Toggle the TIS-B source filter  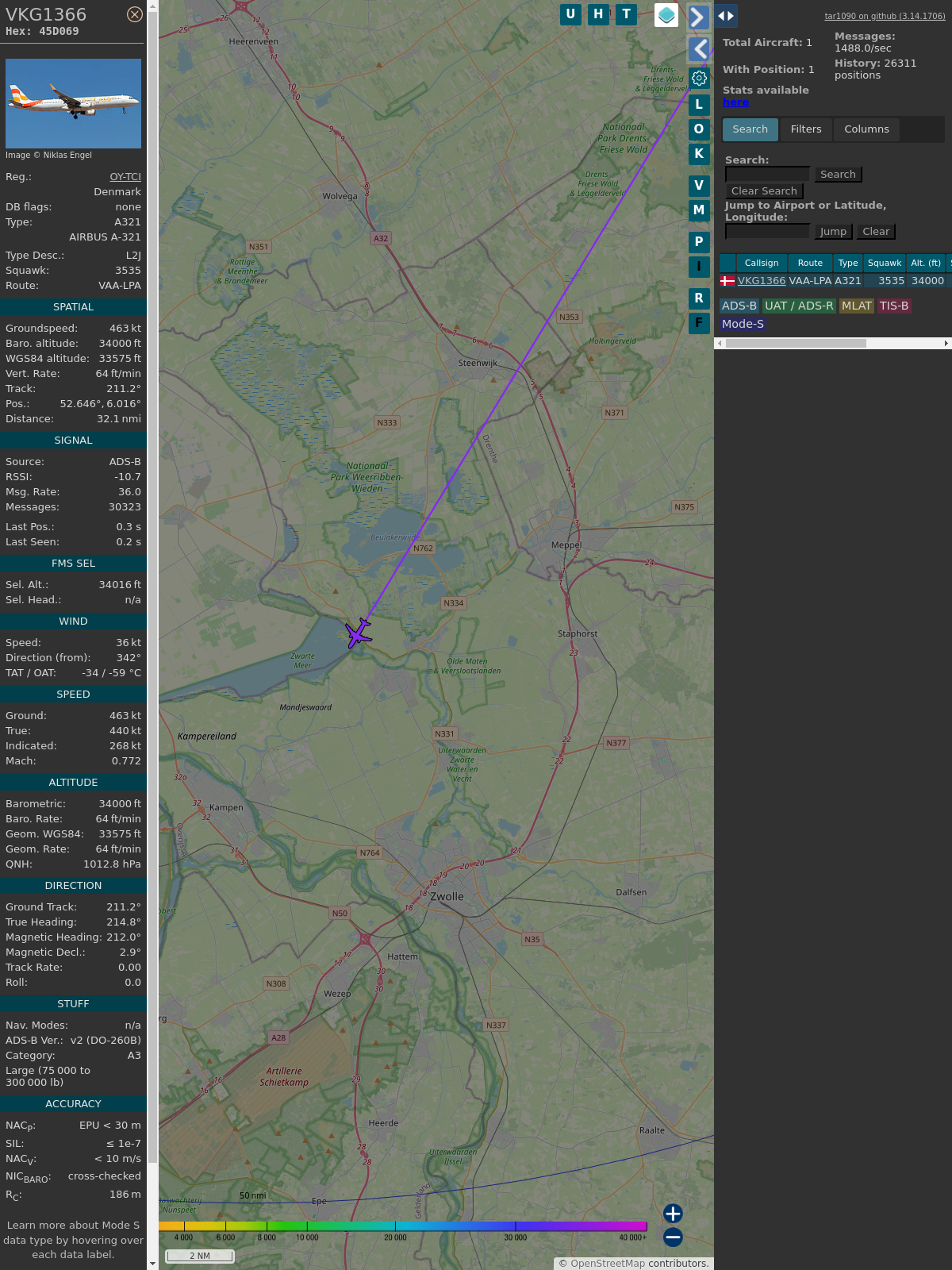pyautogui.click(x=893, y=306)
